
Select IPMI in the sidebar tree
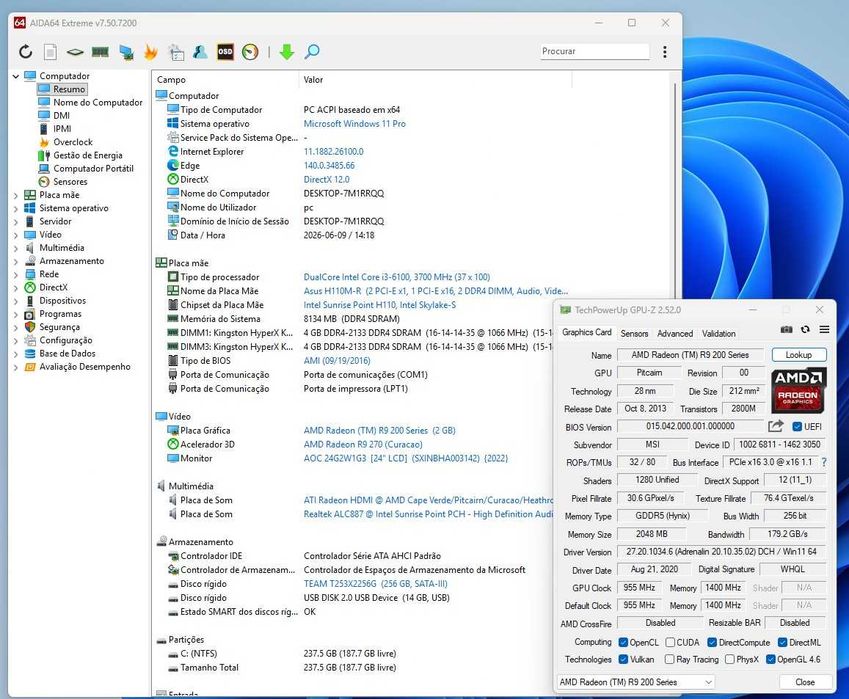62,129
